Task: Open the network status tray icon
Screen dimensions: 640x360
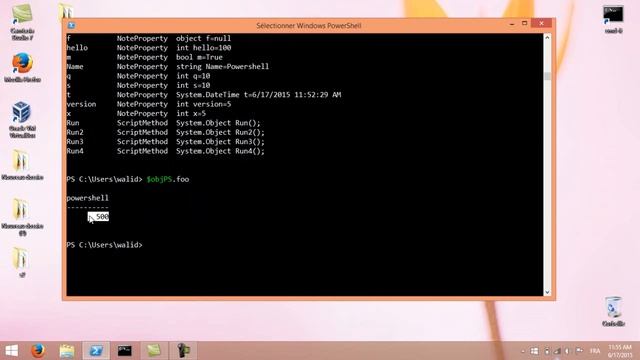Action: (x=557, y=351)
